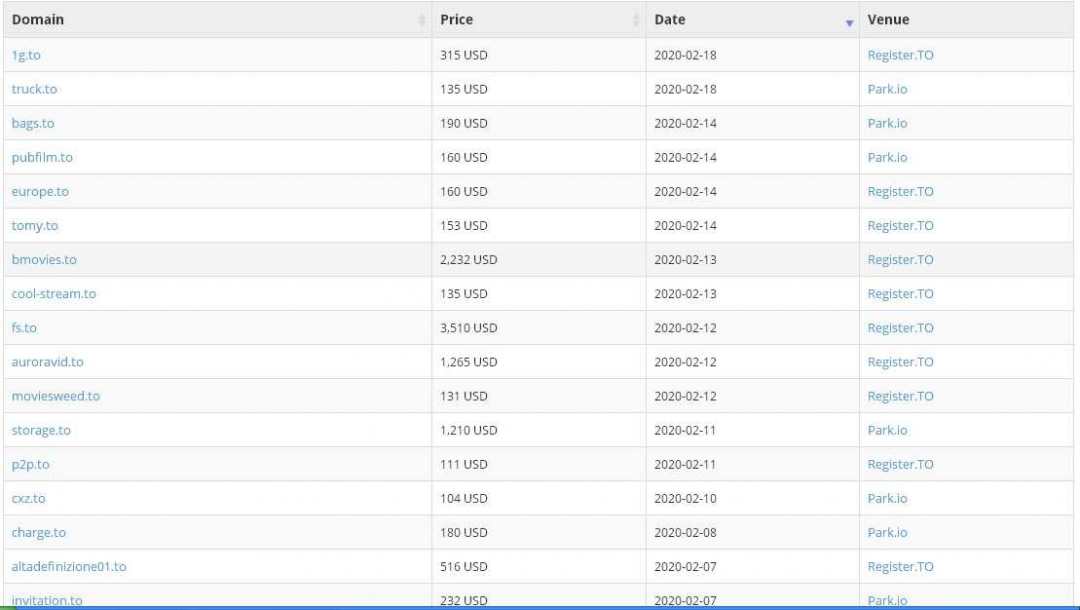Click the cool-stream.to domain link
The width and height of the screenshot is (1080, 610).
pos(54,294)
